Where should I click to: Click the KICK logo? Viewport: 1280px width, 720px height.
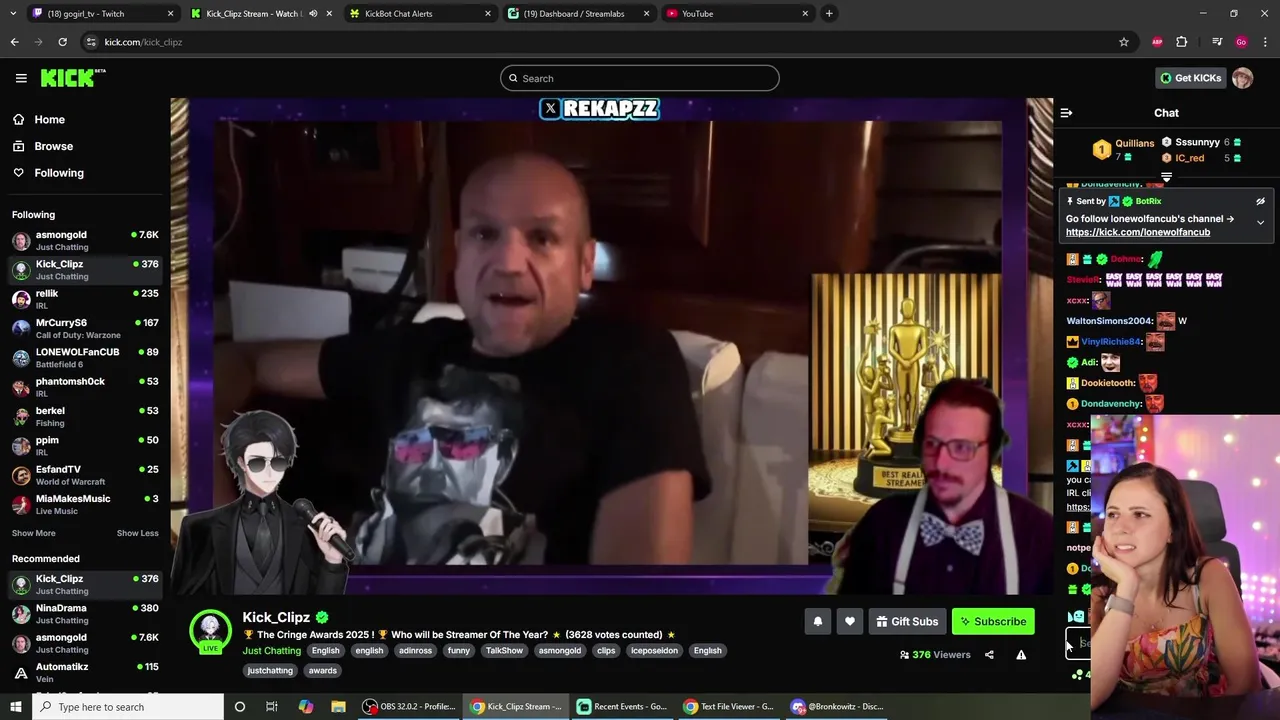(x=73, y=78)
